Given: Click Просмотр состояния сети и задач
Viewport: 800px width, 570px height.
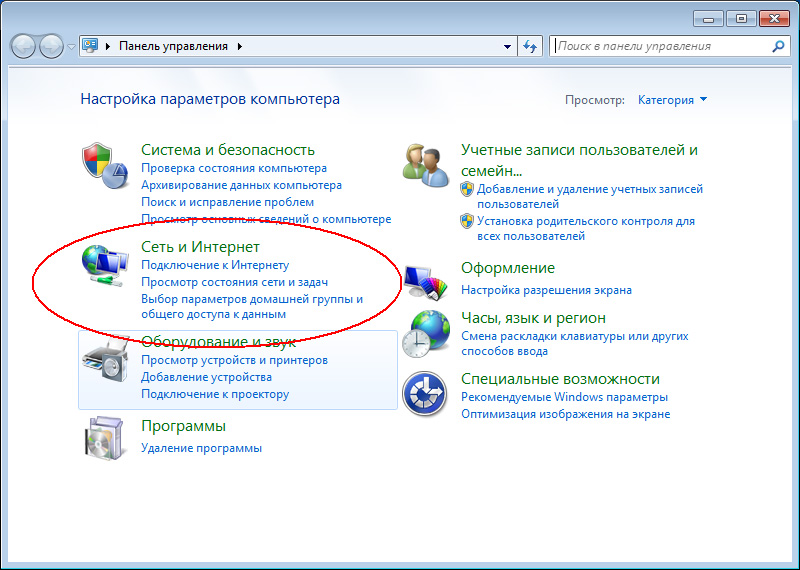Looking at the screenshot, I should [x=234, y=282].
